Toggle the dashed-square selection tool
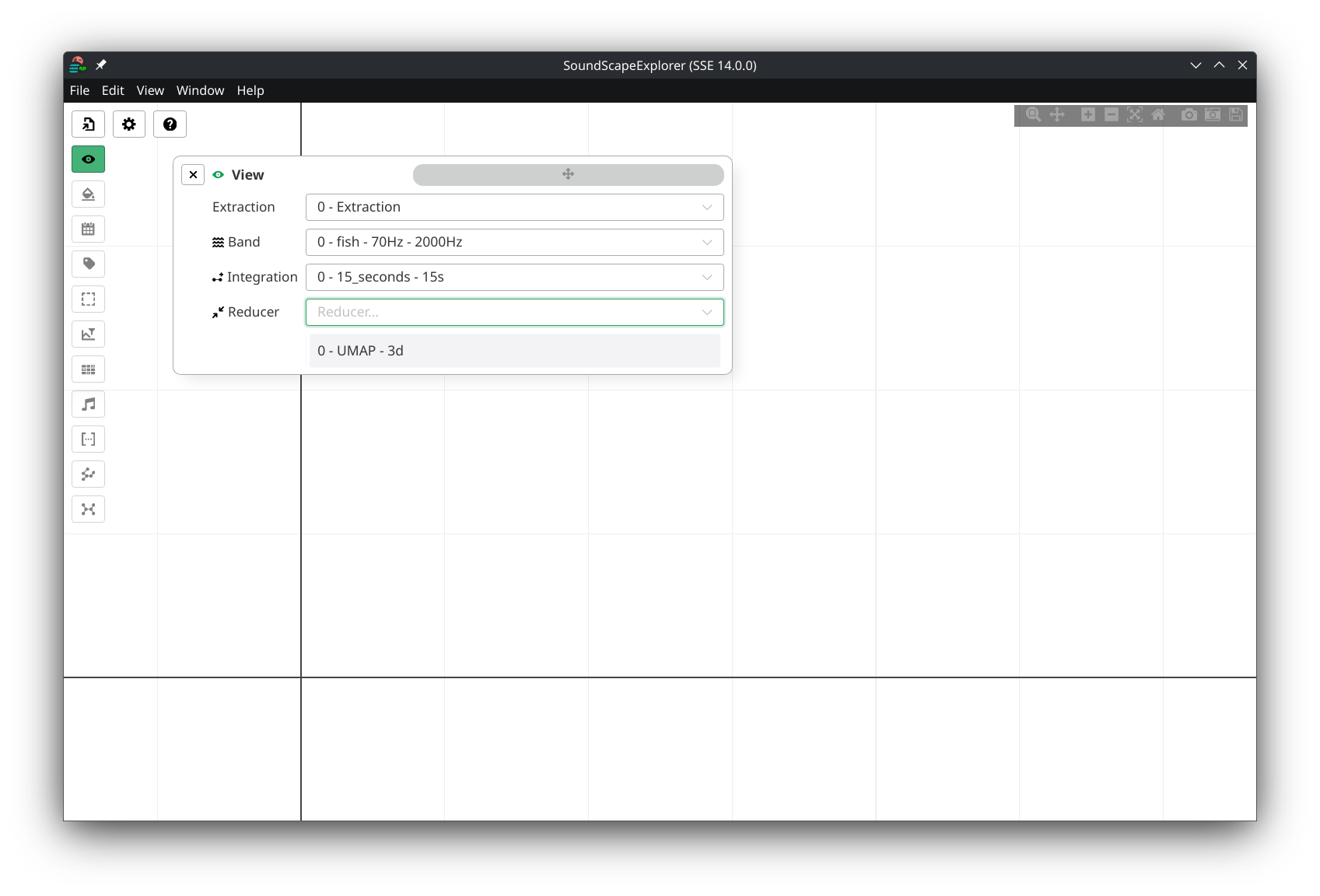 [x=88, y=299]
